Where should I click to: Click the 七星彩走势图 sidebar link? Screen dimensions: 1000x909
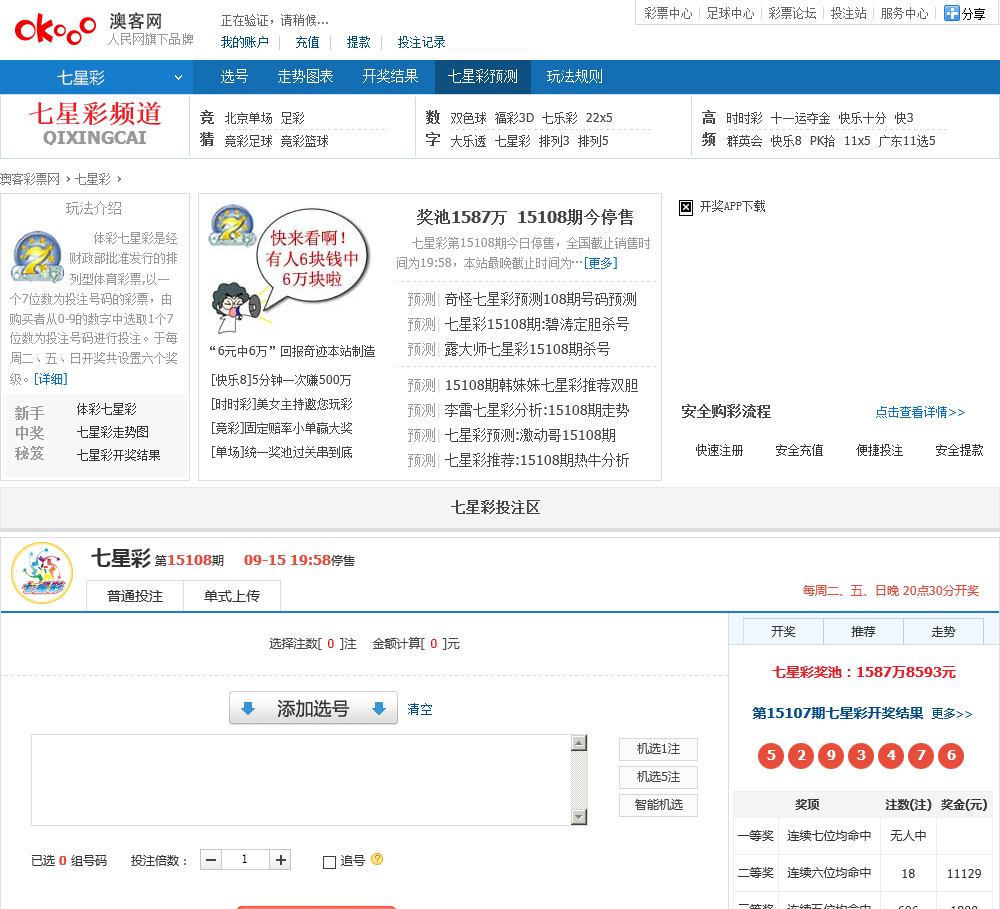coord(112,432)
